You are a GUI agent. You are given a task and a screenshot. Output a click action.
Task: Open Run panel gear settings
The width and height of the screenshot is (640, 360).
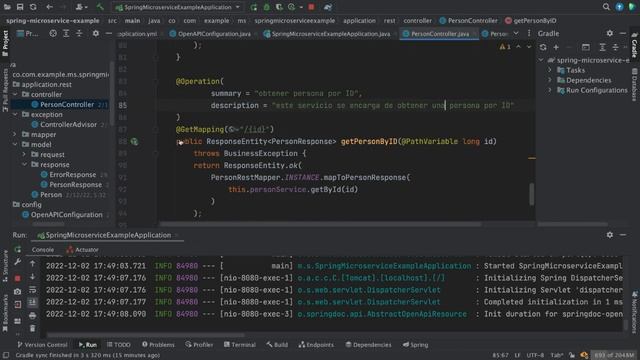tap(609, 235)
